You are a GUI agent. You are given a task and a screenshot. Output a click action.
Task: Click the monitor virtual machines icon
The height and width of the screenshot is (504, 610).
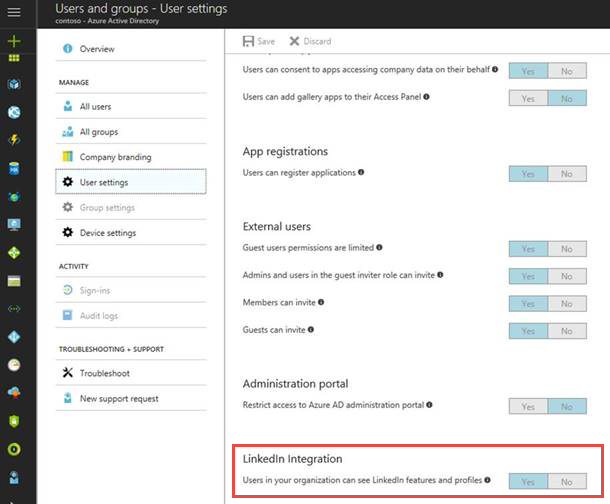tap(14, 224)
